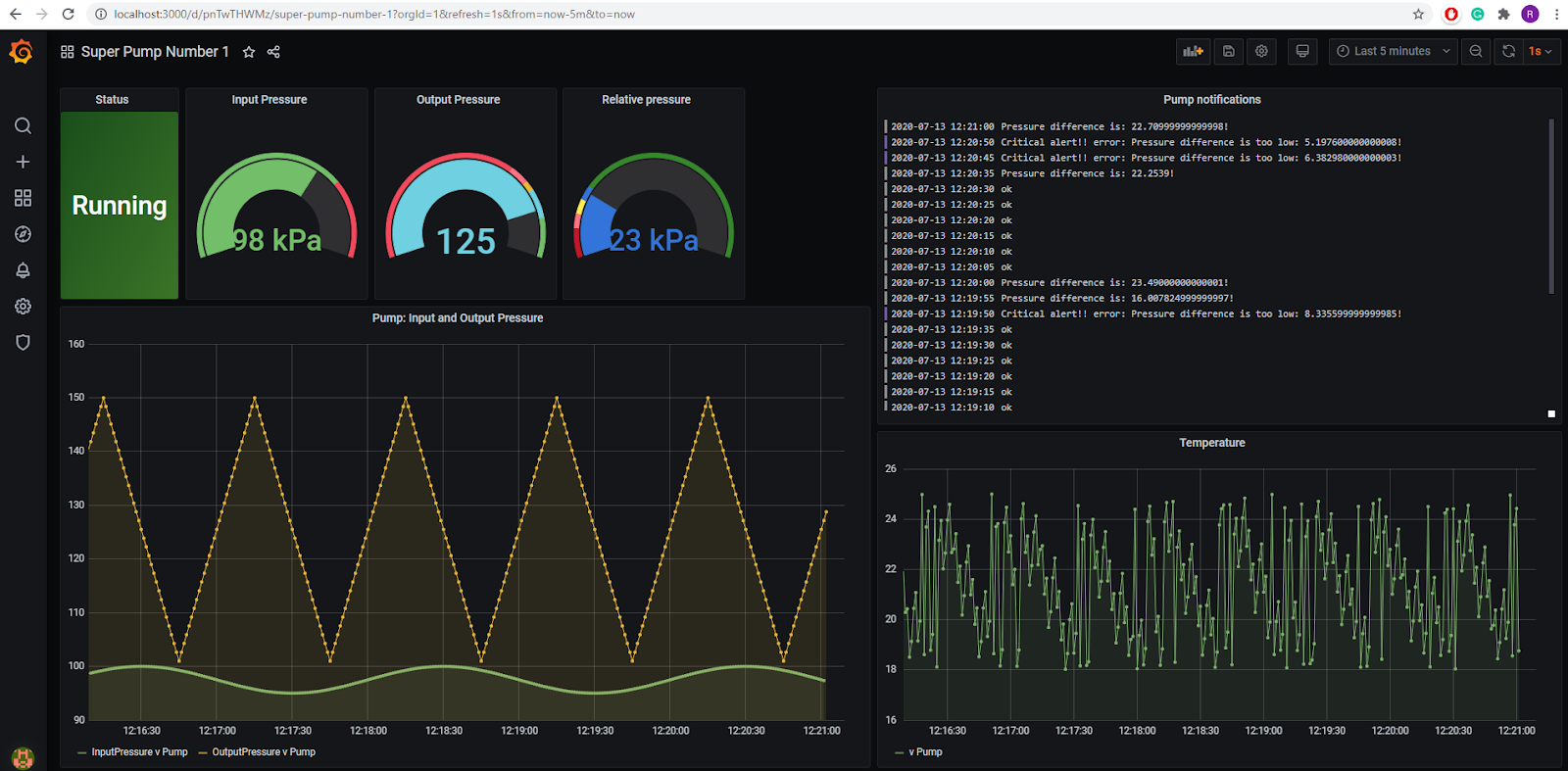Click the Grafana logo home icon
The image size is (1568, 771).
tap(22, 52)
